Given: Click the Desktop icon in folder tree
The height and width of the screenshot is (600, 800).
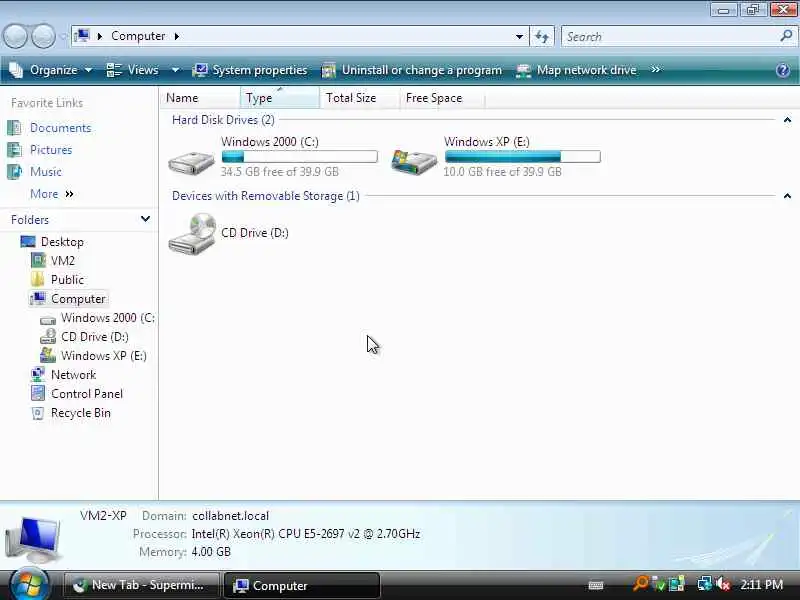Looking at the screenshot, I should [28, 241].
